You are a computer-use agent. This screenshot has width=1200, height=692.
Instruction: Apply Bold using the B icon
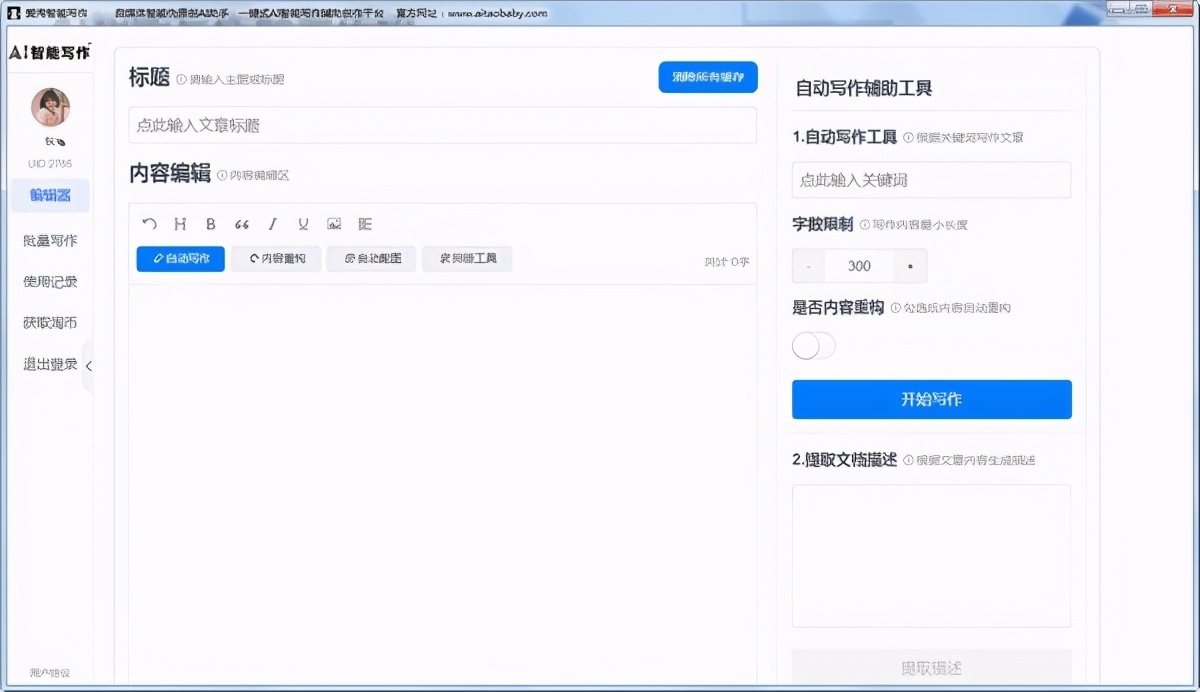210,224
